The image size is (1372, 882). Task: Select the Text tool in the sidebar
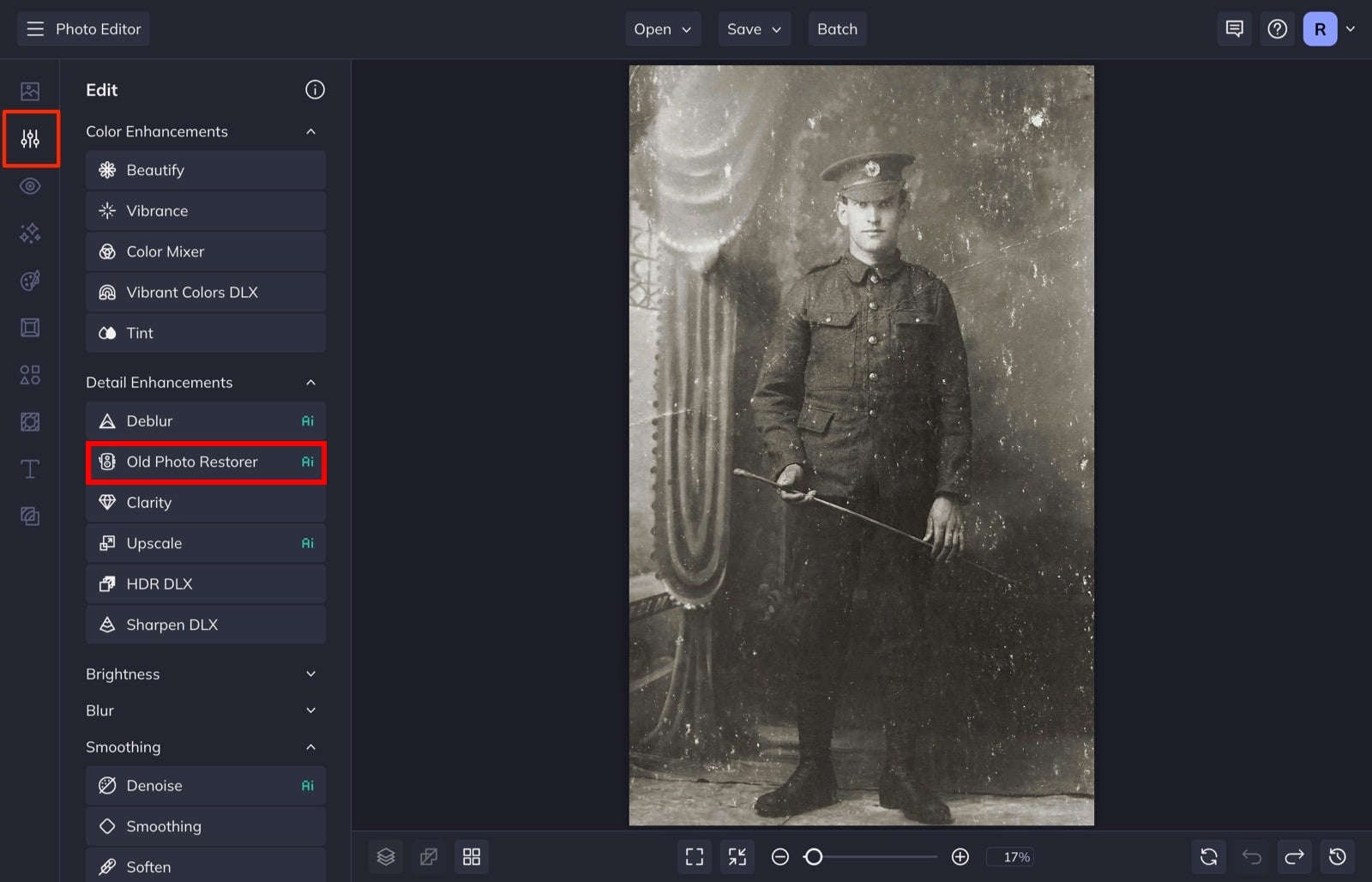pyautogui.click(x=31, y=468)
